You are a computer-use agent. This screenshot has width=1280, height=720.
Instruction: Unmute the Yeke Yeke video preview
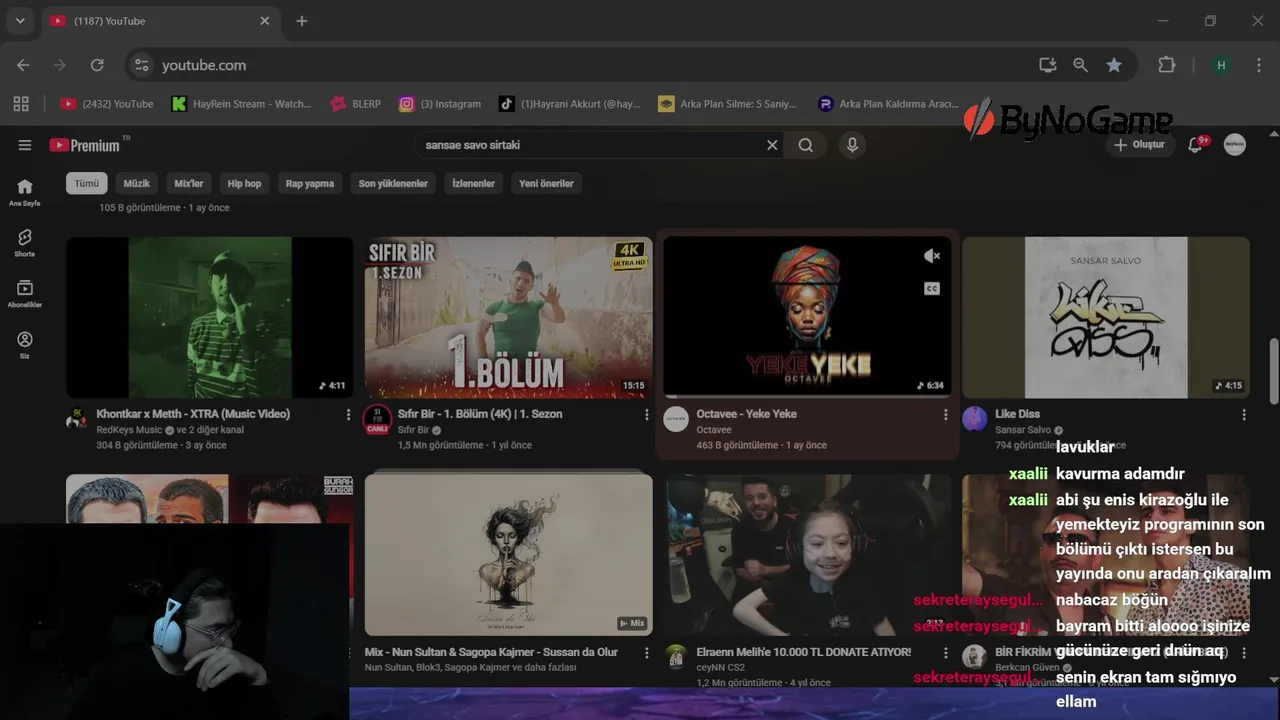point(932,256)
